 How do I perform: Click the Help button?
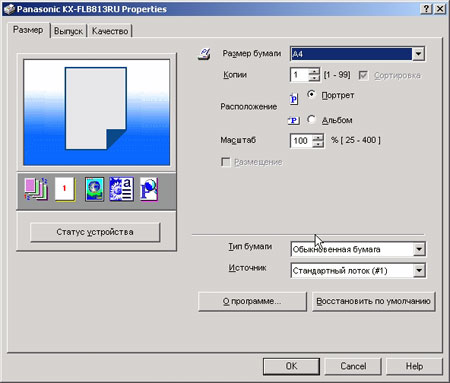(414, 366)
